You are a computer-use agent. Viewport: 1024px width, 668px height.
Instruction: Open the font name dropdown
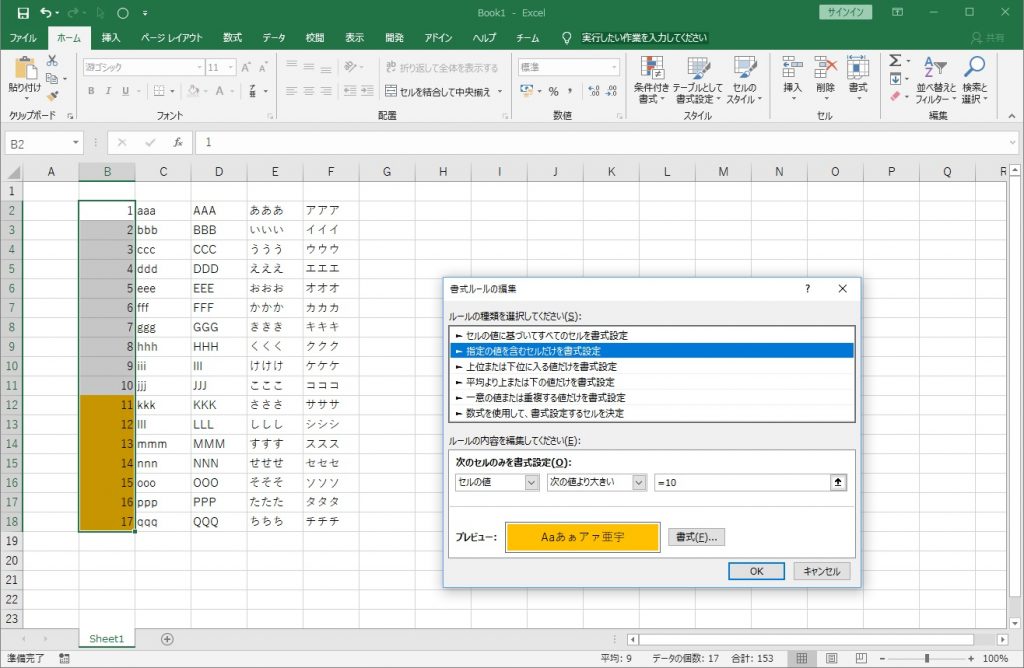pos(199,67)
